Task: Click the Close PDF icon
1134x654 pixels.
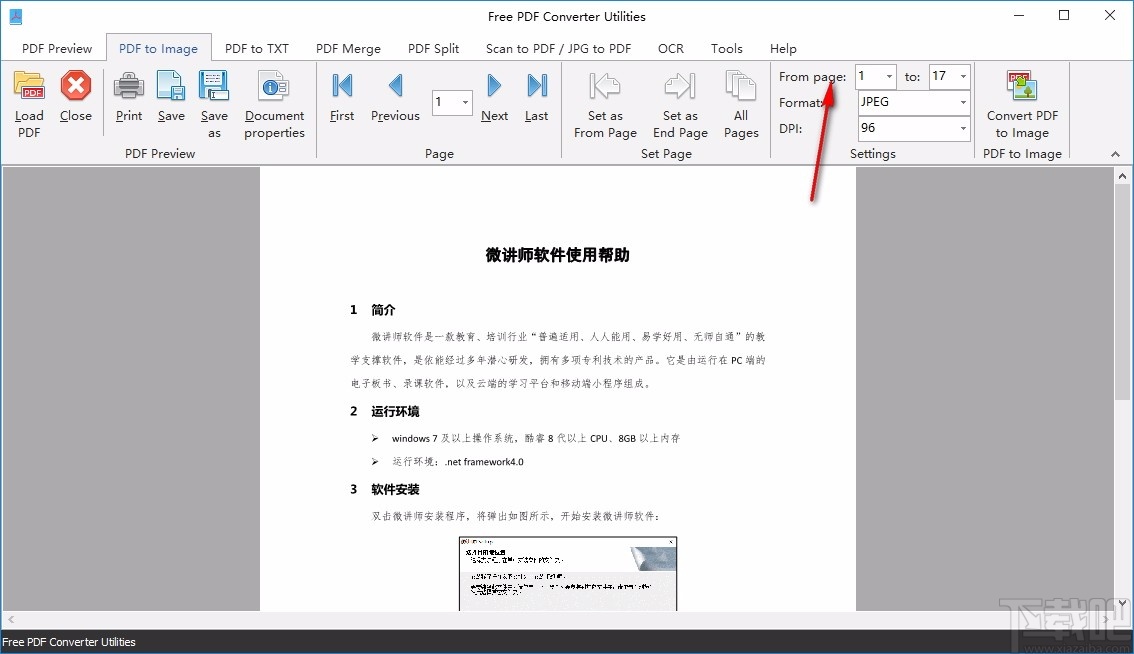Action: [76, 100]
